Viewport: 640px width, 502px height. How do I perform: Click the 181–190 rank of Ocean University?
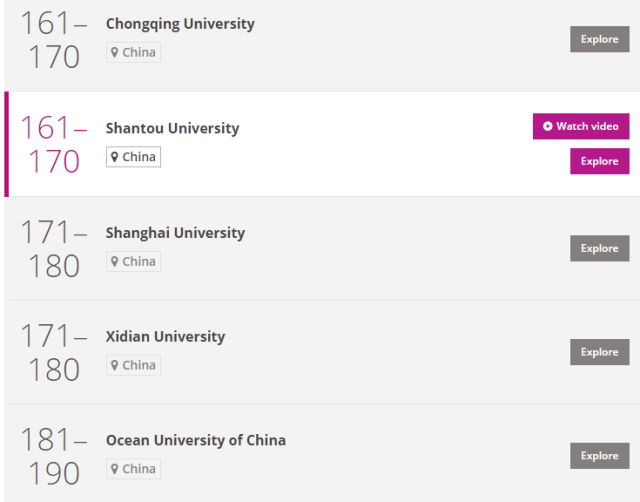[54, 456]
